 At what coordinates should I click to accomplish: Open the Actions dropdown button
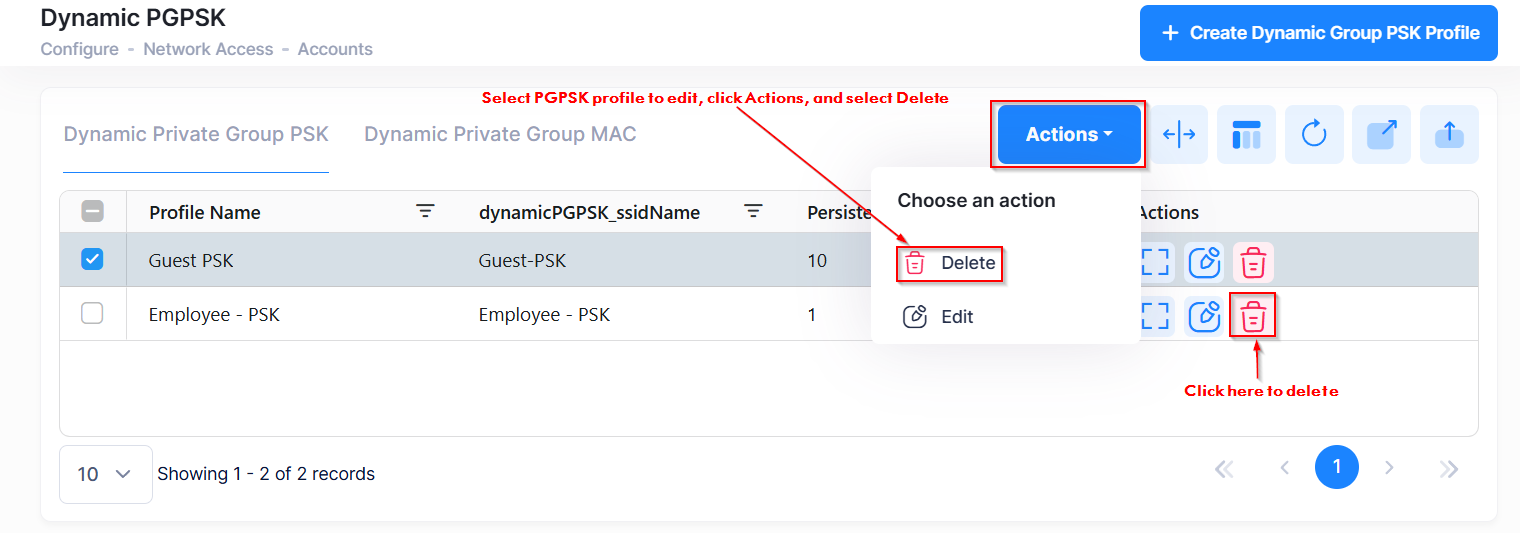(x=1069, y=135)
